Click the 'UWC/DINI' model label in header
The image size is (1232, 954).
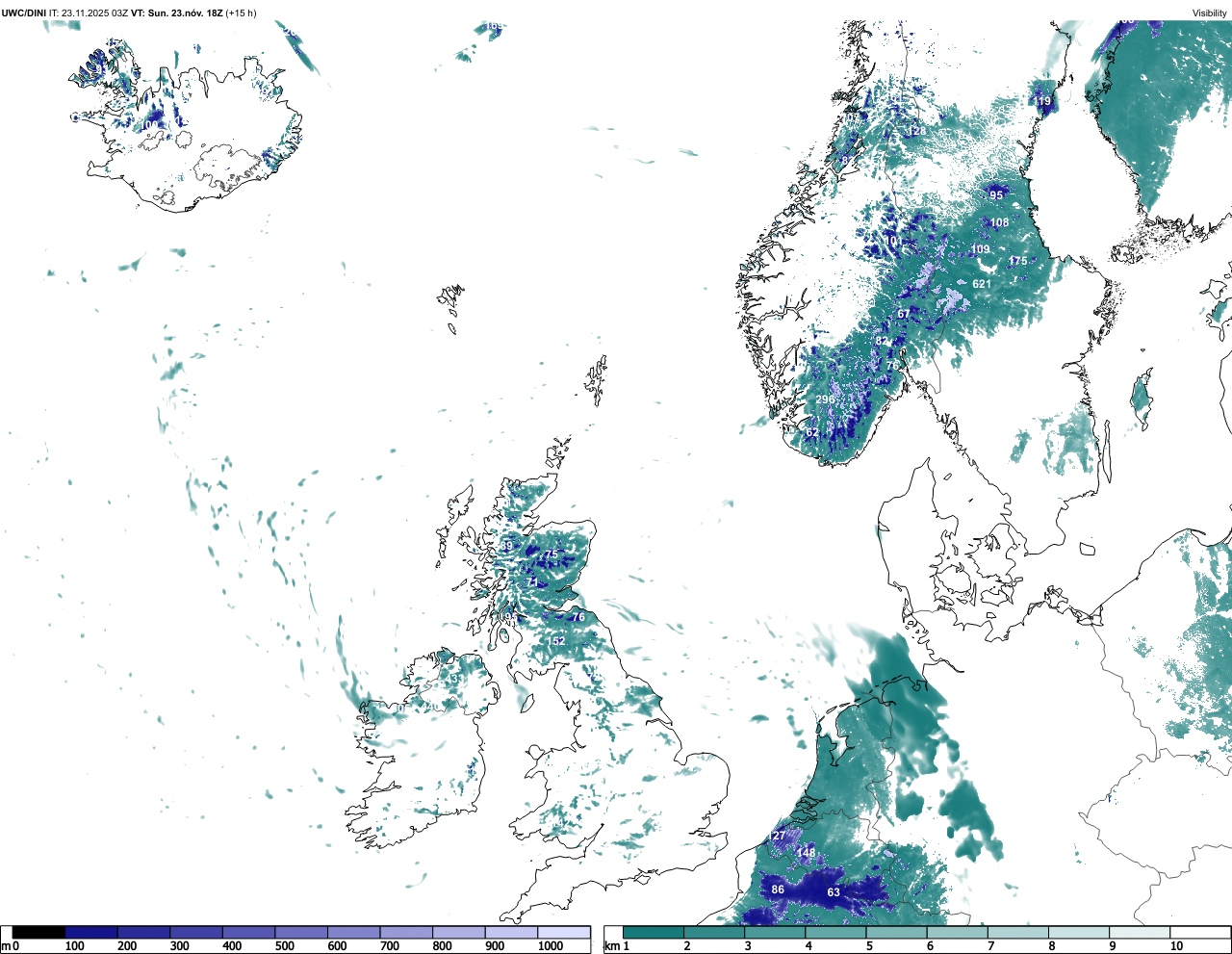tap(23, 13)
